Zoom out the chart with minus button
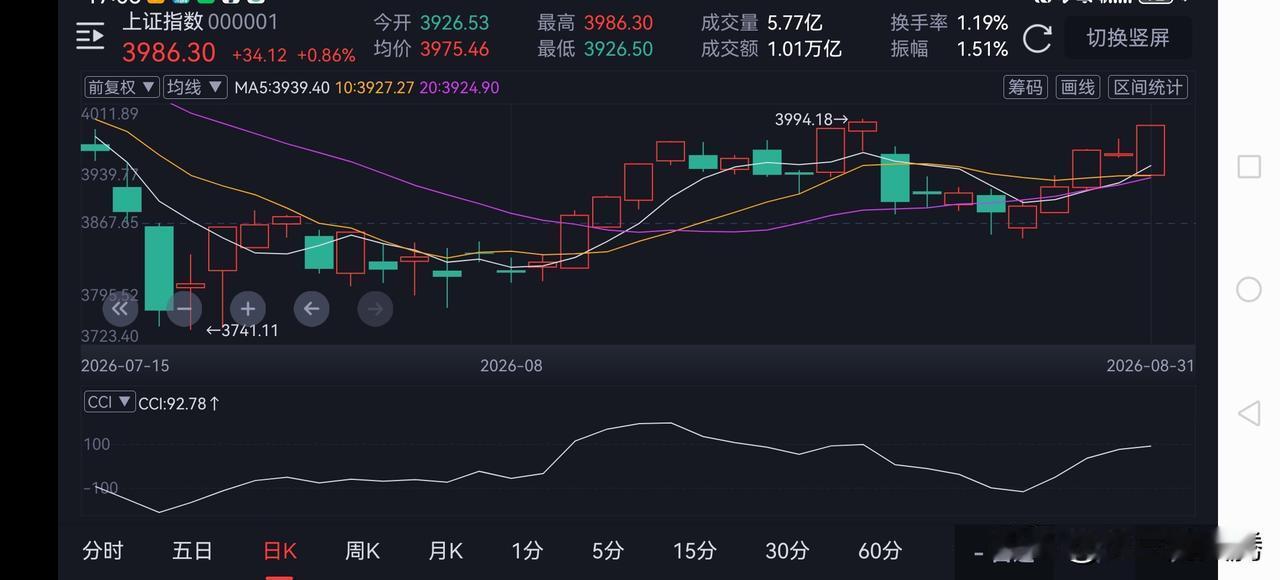The height and width of the screenshot is (580, 1280). (184, 309)
